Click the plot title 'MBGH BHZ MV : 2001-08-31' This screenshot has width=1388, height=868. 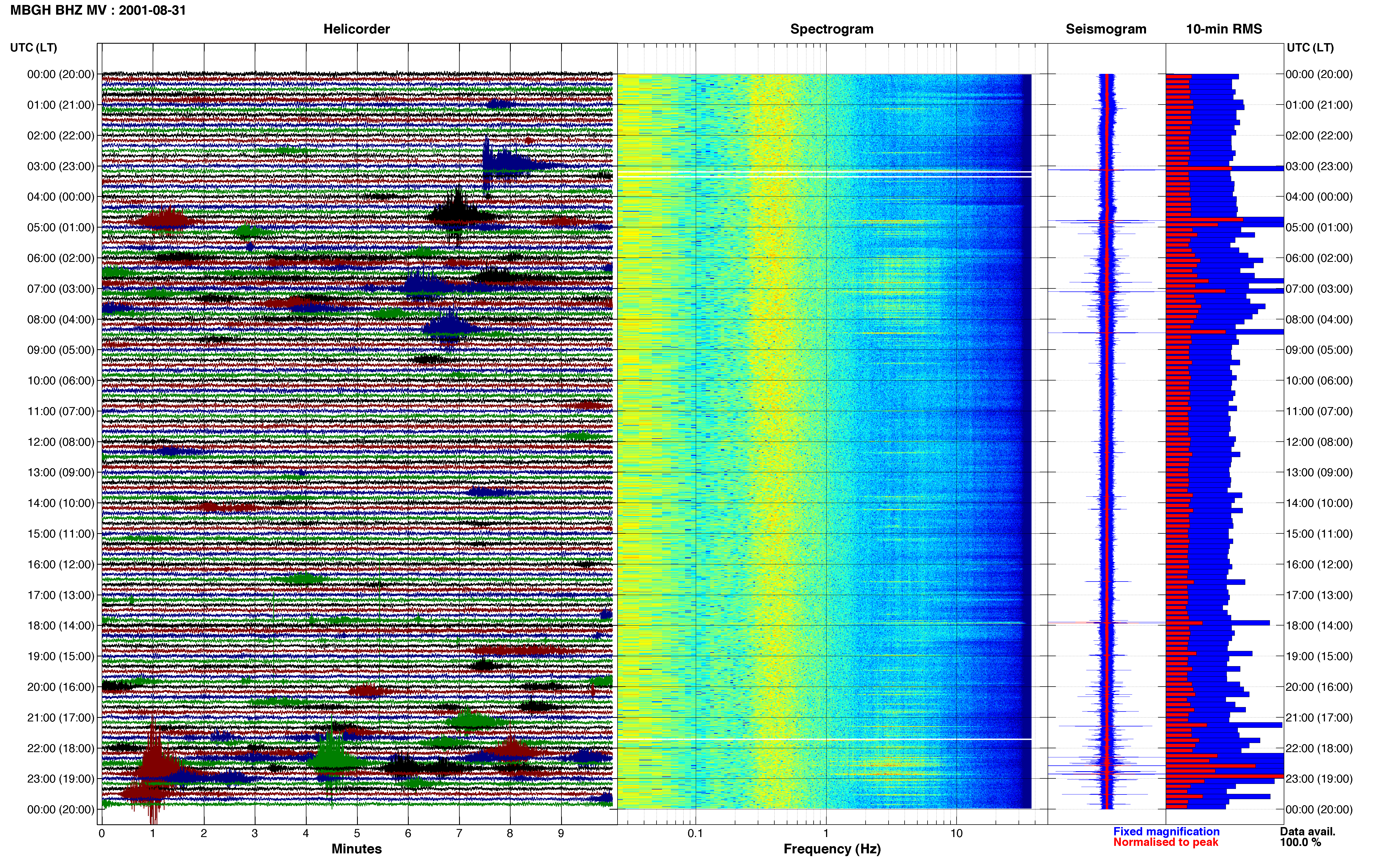[98, 10]
